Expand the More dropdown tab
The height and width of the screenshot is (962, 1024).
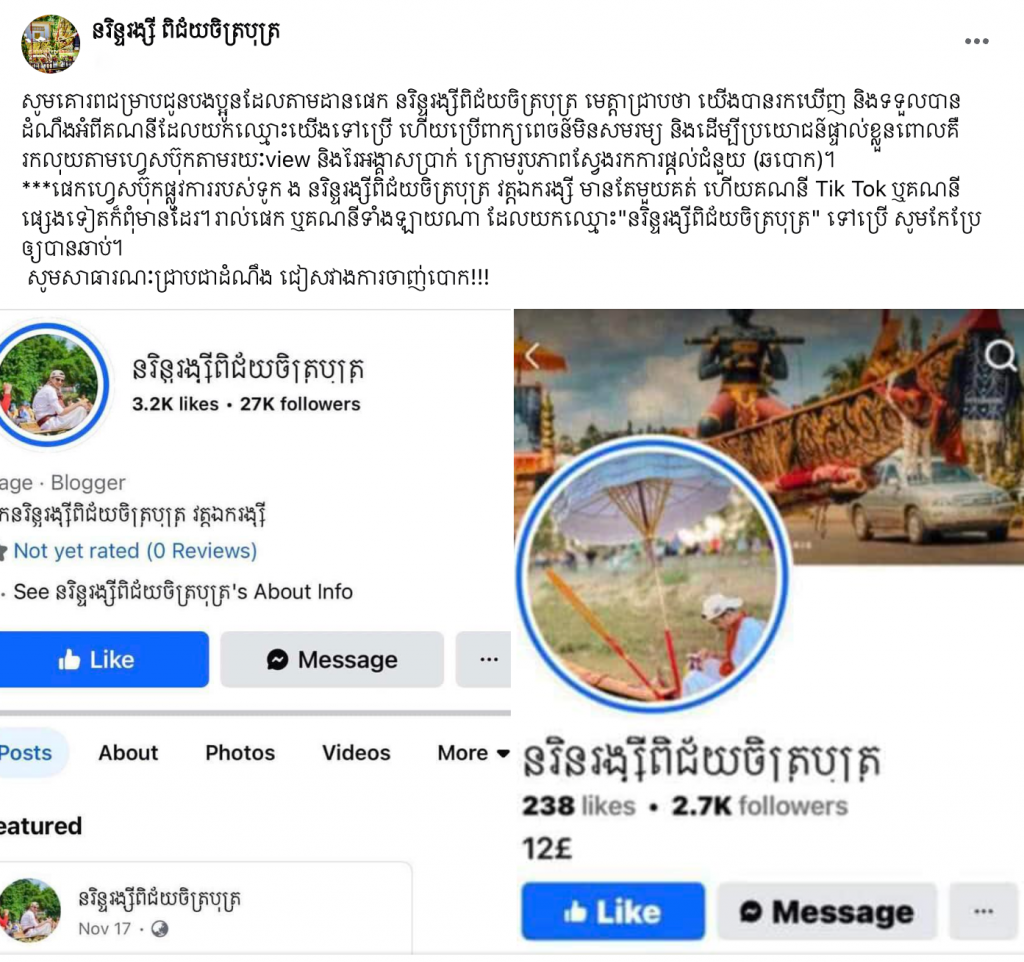point(473,753)
